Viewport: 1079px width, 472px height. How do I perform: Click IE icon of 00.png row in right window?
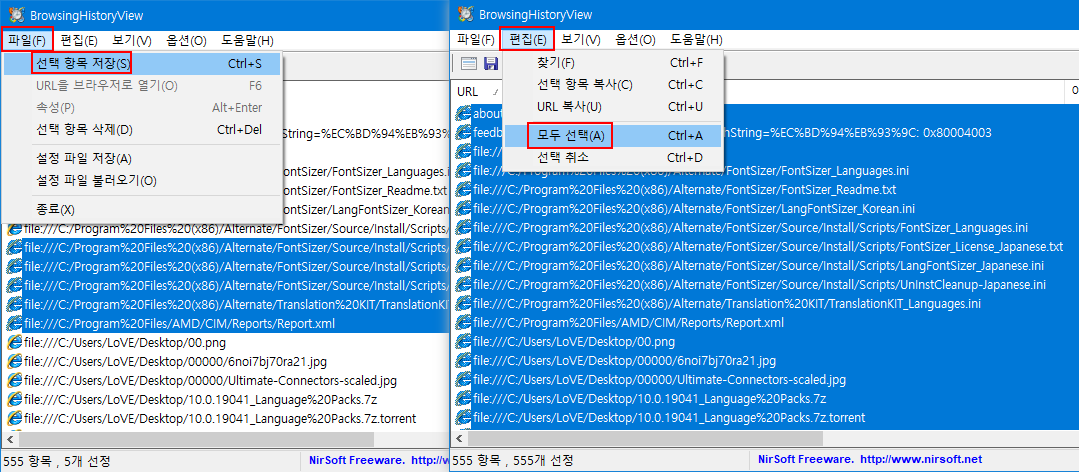coord(464,342)
